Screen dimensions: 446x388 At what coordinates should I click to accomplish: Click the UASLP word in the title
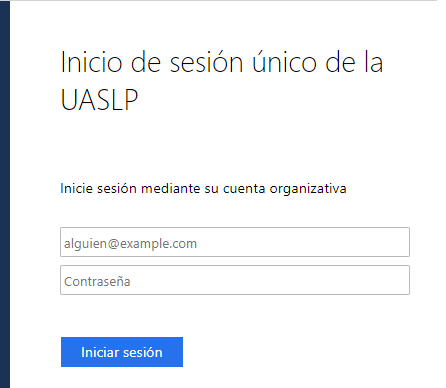(99, 99)
